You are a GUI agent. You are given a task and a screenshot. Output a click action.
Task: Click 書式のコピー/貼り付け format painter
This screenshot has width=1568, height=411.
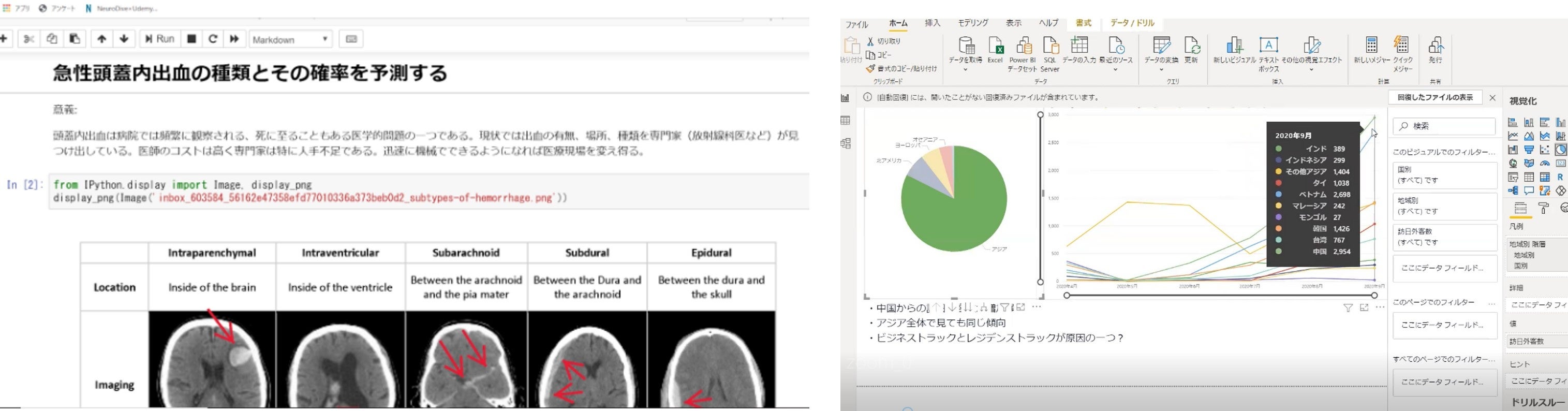pos(901,69)
